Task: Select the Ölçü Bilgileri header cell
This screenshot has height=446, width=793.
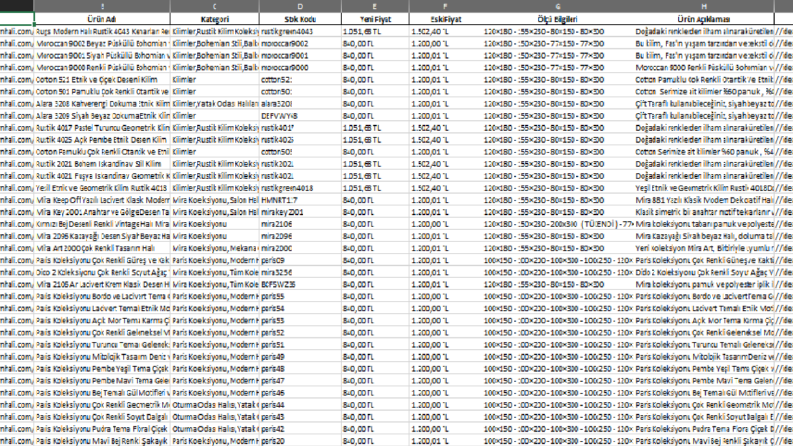Action: tap(557, 19)
